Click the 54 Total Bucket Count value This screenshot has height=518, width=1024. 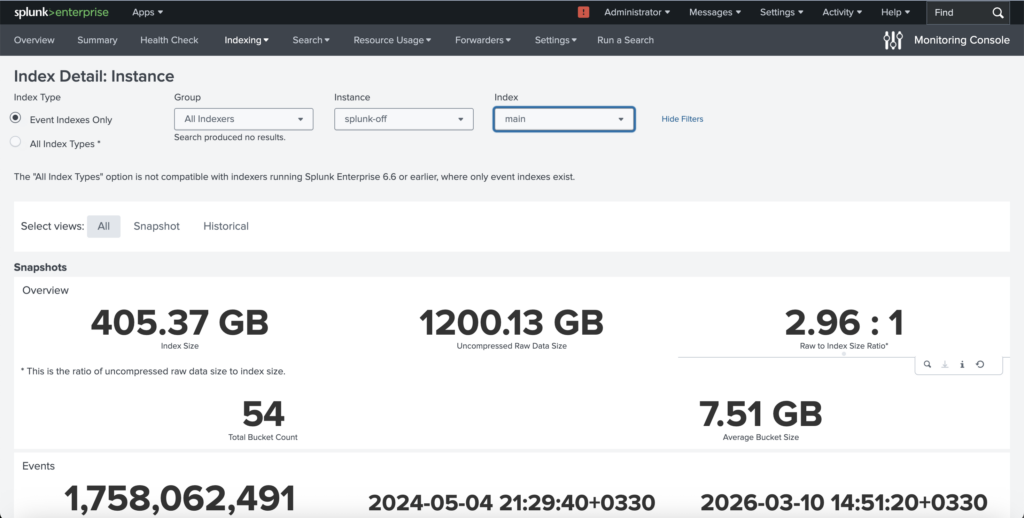[263, 413]
